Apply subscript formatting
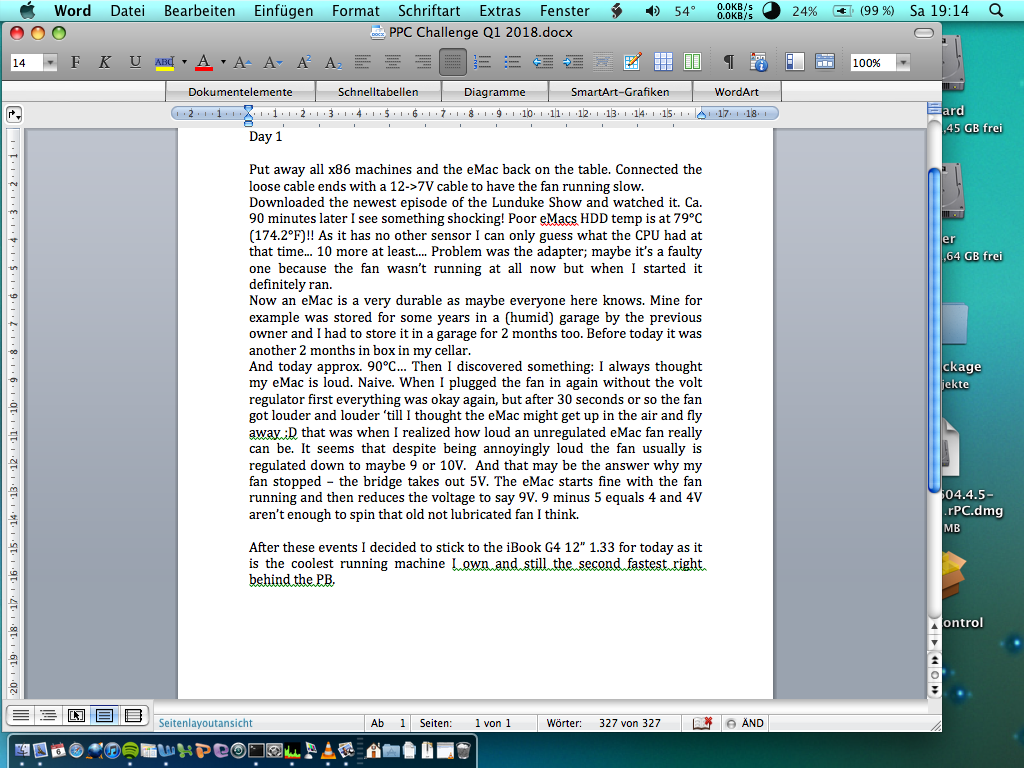The height and width of the screenshot is (768, 1024). click(x=333, y=62)
